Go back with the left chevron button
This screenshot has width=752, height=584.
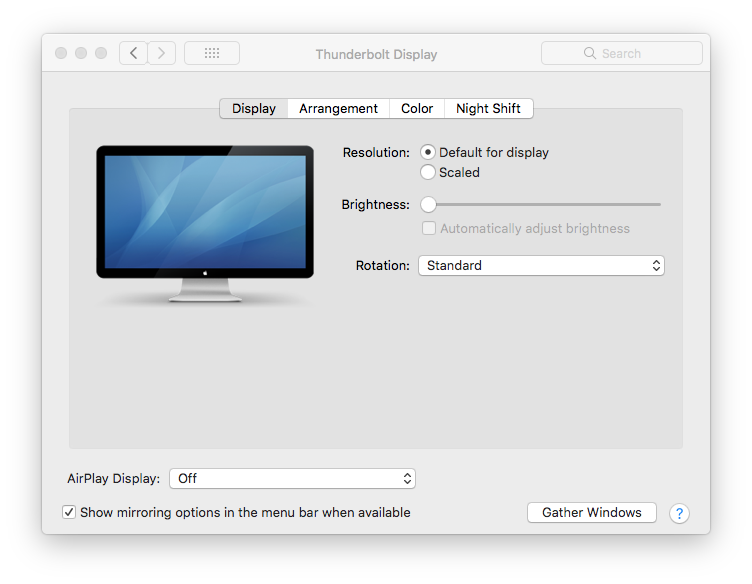point(133,53)
